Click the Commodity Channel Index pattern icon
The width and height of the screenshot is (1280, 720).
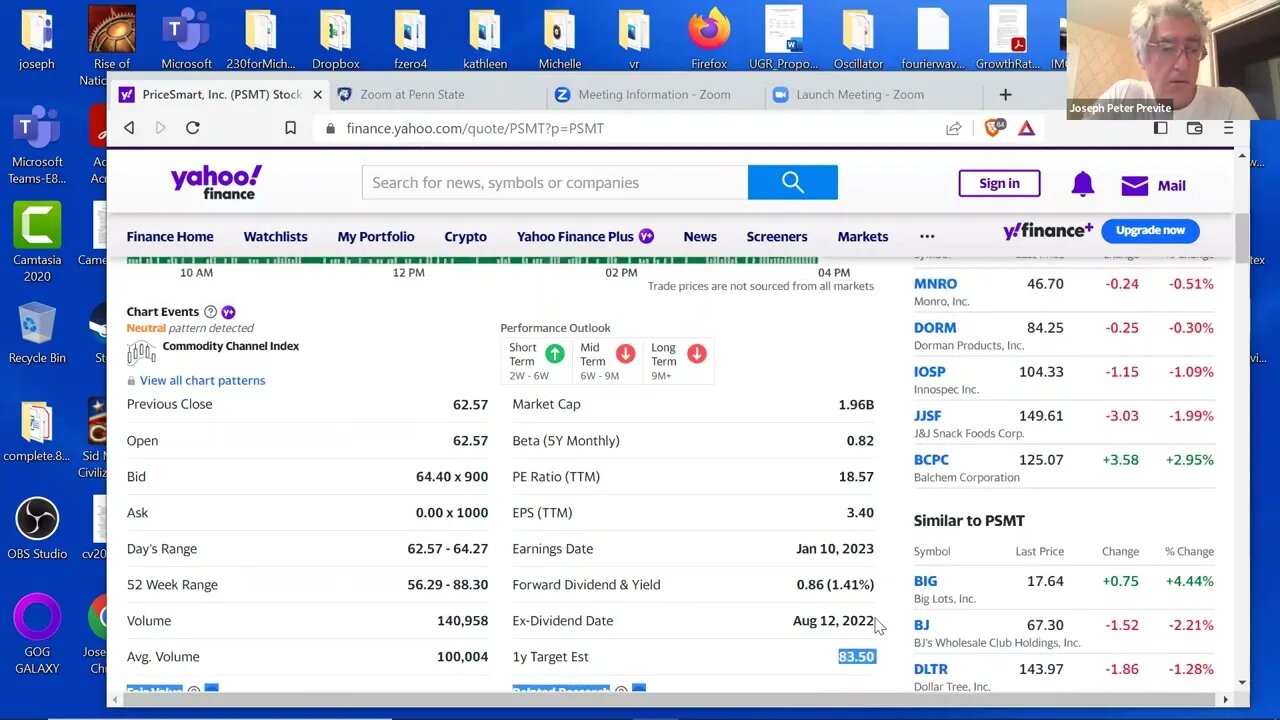141,352
